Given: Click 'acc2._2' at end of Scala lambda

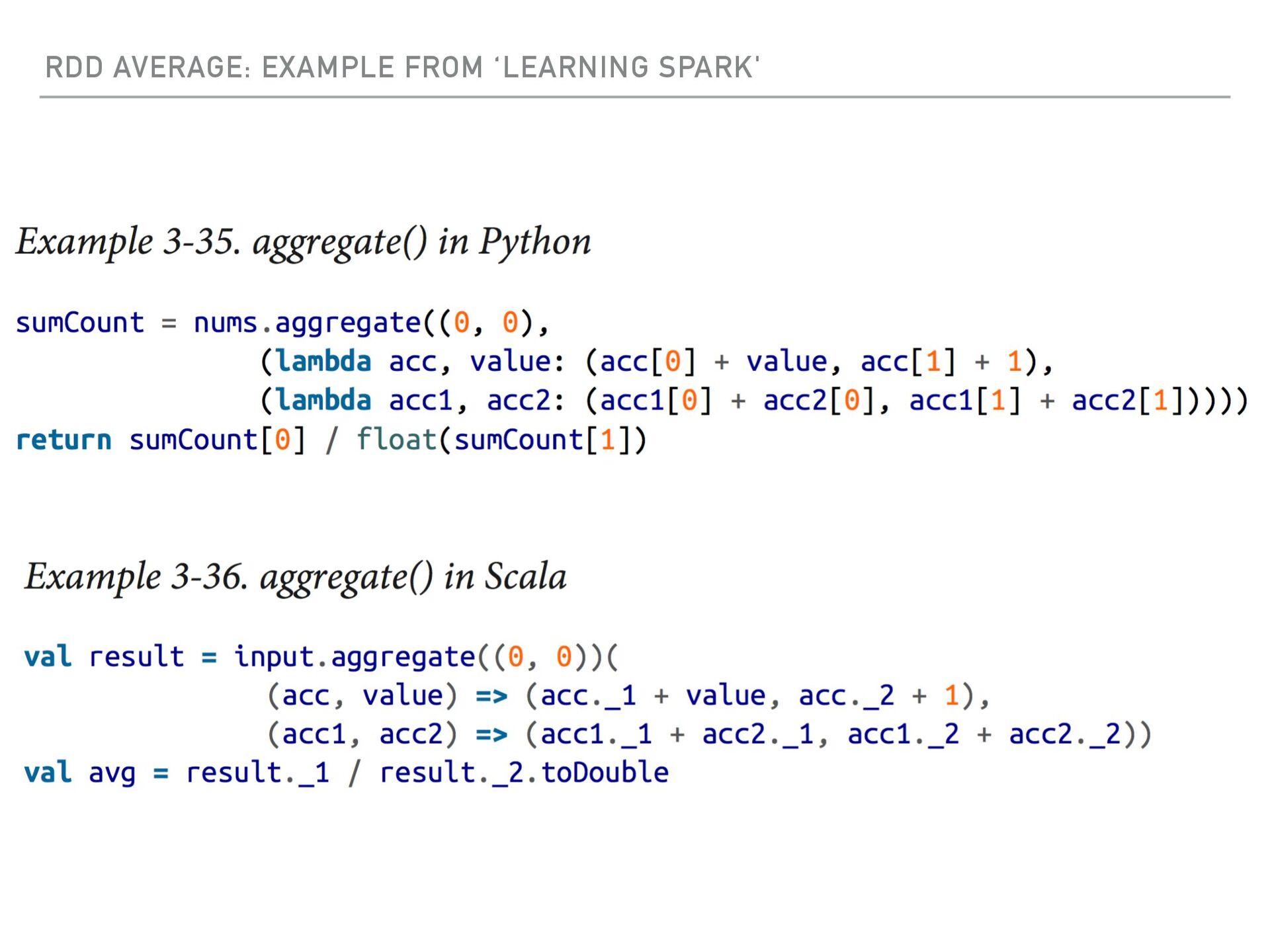Looking at the screenshot, I should [1064, 734].
